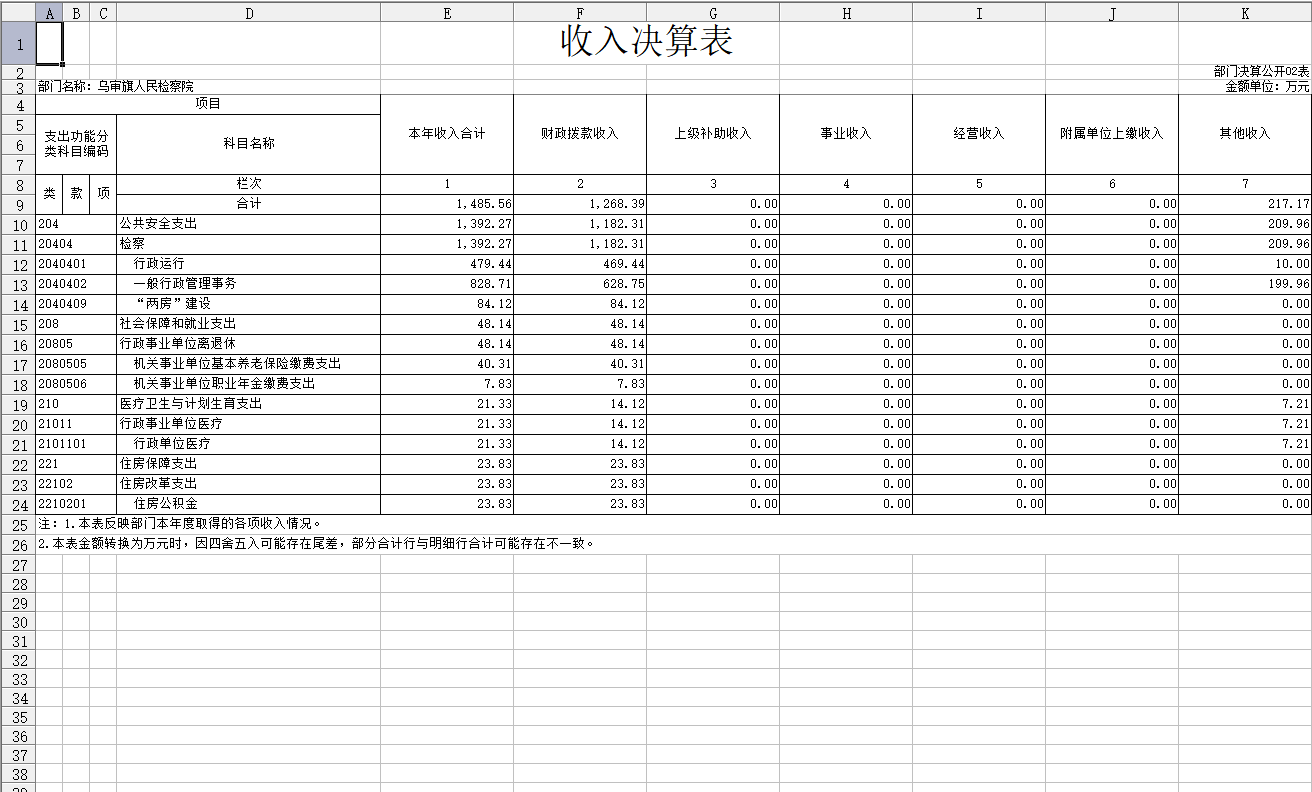The image size is (1312, 792).
Task: Click the value 828.71
Action: (447, 284)
